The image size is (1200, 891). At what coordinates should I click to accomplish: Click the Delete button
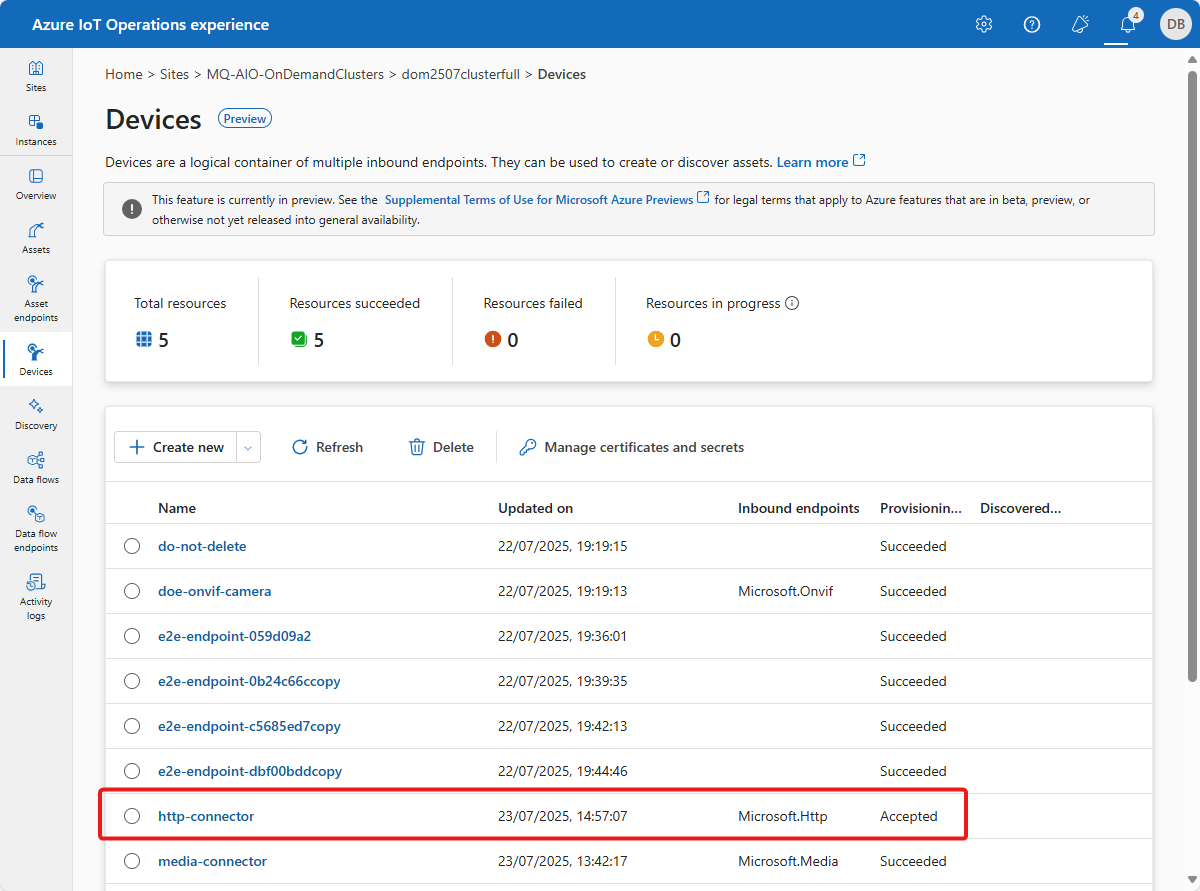(441, 447)
